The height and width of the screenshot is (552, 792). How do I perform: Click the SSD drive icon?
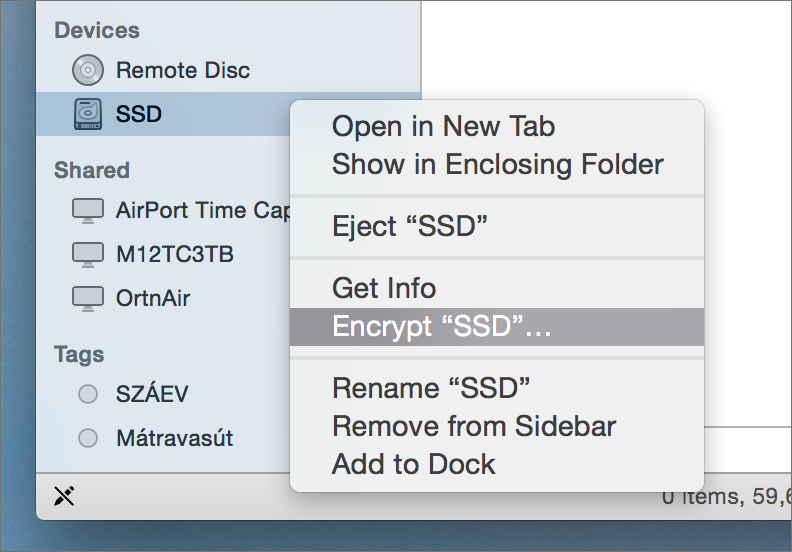point(88,114)
